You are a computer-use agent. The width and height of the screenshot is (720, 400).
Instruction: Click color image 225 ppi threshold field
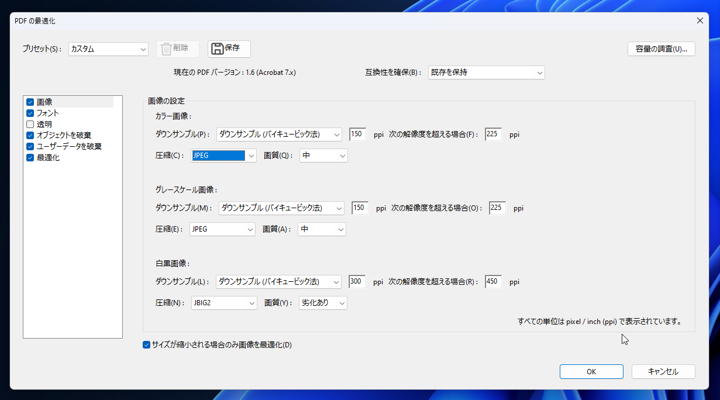pyautogui.click(x=493, y=134)
